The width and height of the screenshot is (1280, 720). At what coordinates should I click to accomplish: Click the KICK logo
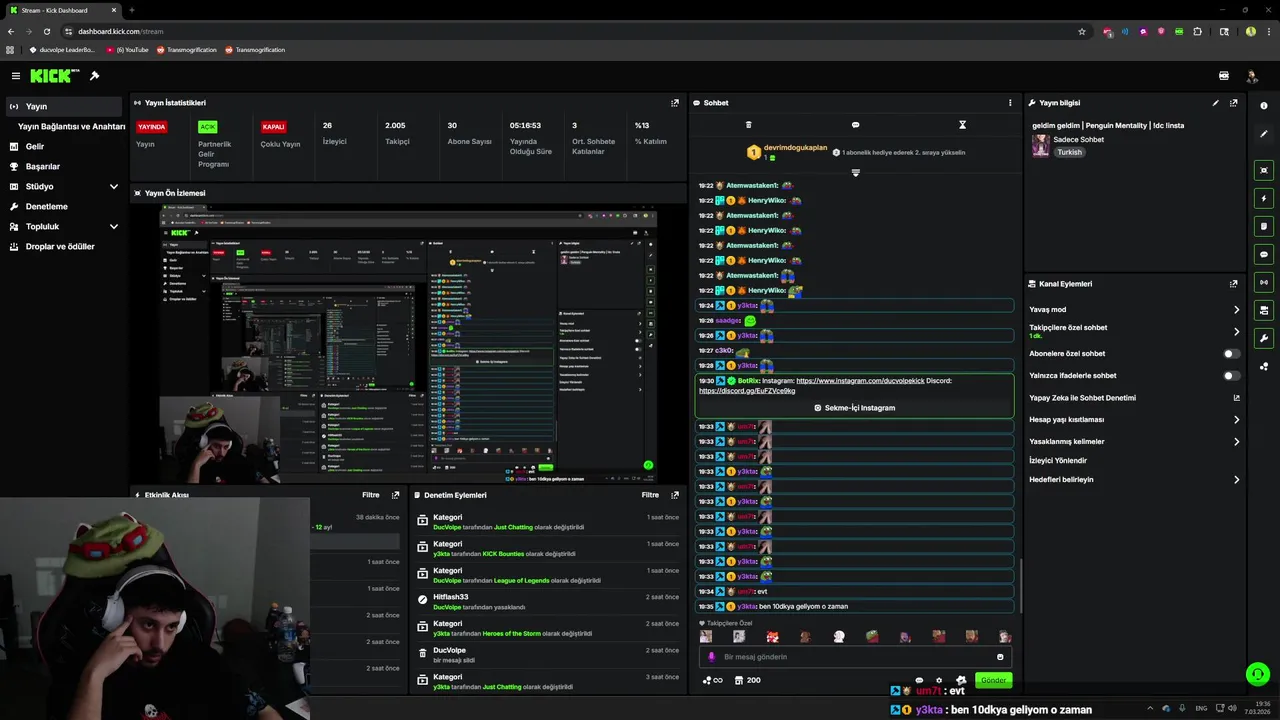tap(50, 76)
